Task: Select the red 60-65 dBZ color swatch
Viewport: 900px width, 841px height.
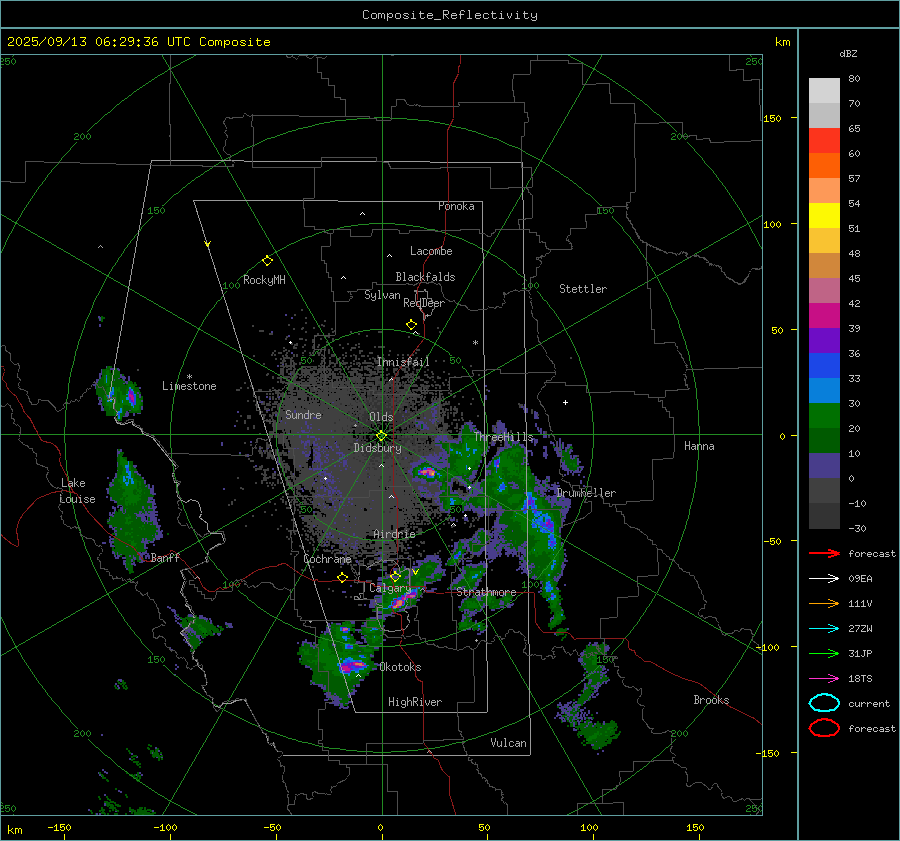Action: point(824,141)
